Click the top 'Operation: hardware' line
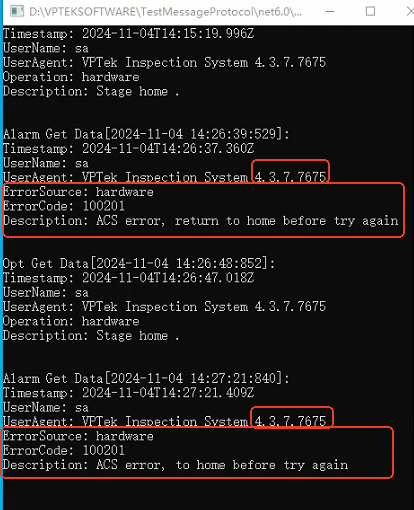 [x=71, y=77]
